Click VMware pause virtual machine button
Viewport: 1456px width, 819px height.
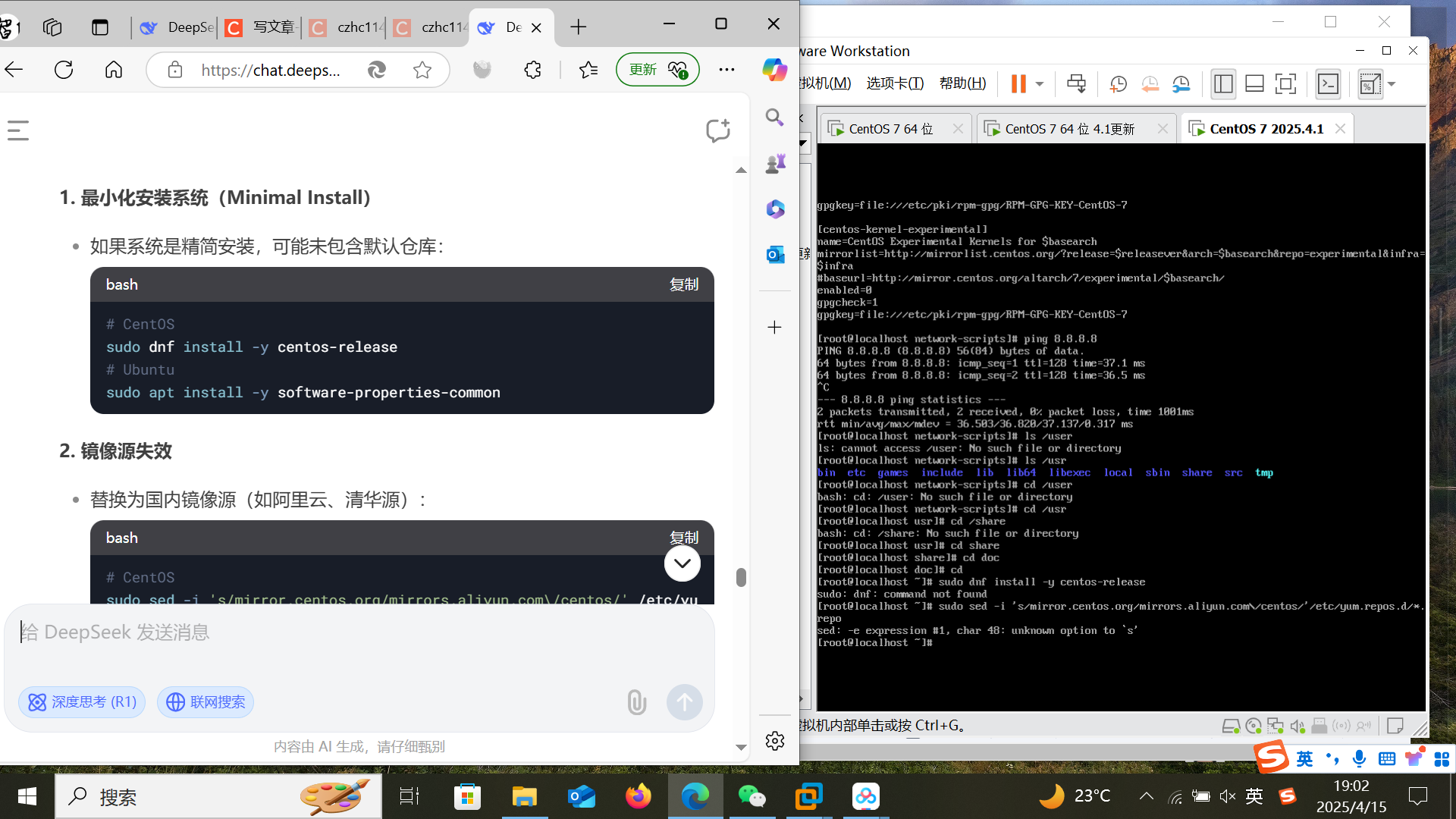tap(1018, 84)
